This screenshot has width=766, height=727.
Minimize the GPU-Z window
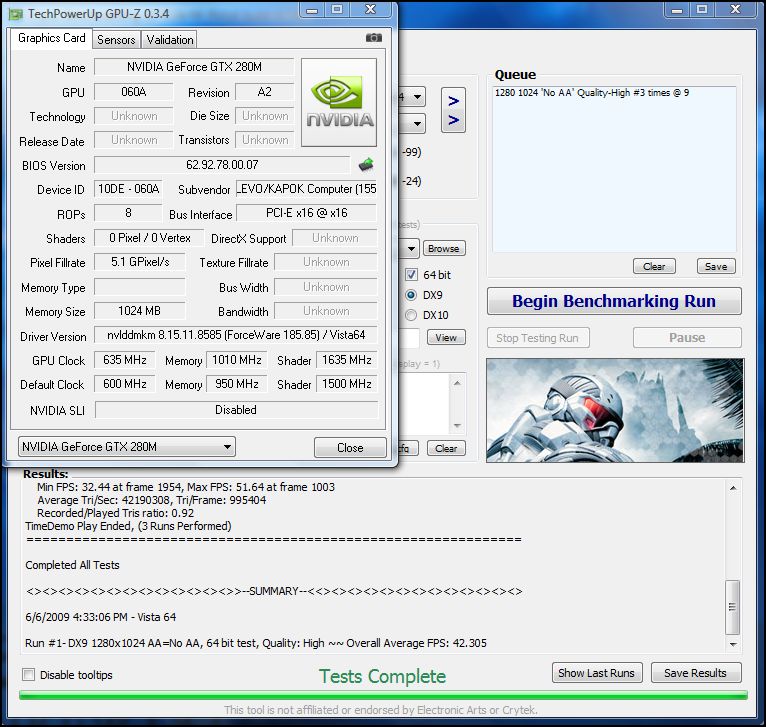[312, 10]
